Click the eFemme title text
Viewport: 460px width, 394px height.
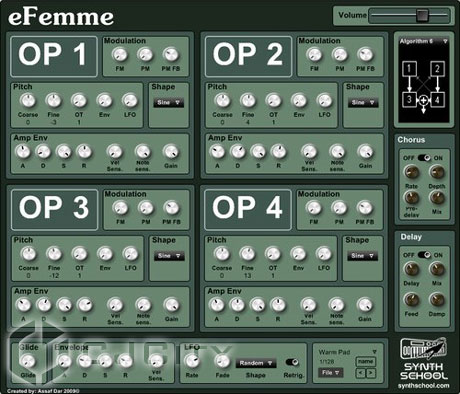click(x=61, y=17)
